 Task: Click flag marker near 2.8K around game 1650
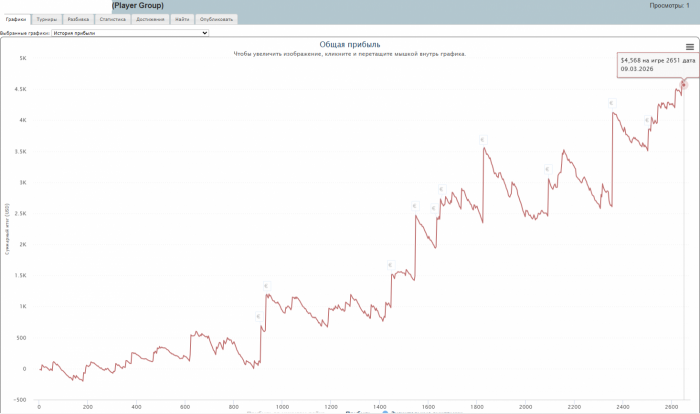(x=442, y=189)
